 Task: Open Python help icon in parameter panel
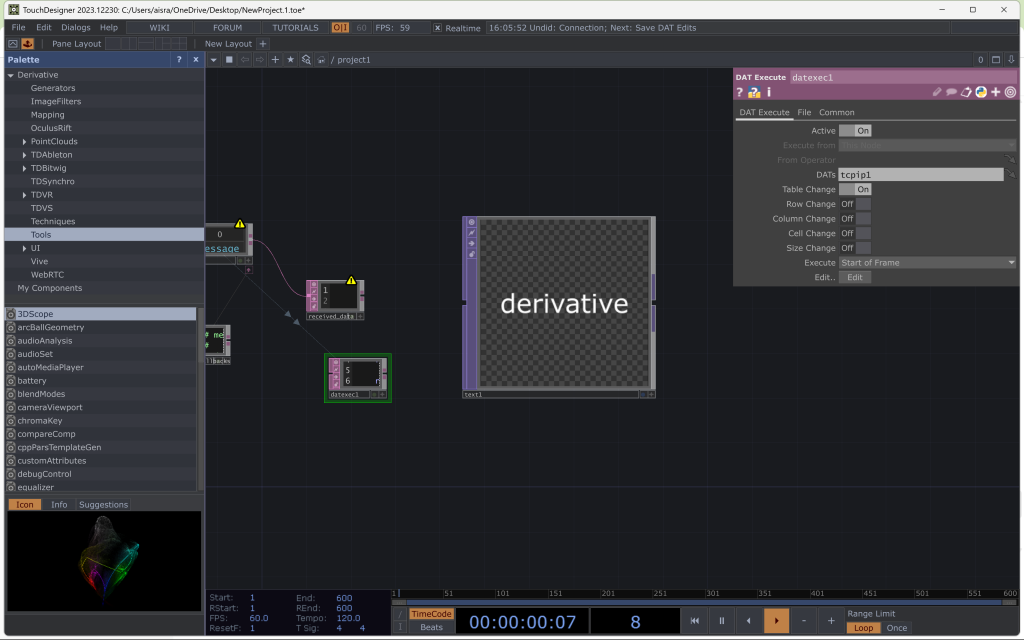point(754,92)
